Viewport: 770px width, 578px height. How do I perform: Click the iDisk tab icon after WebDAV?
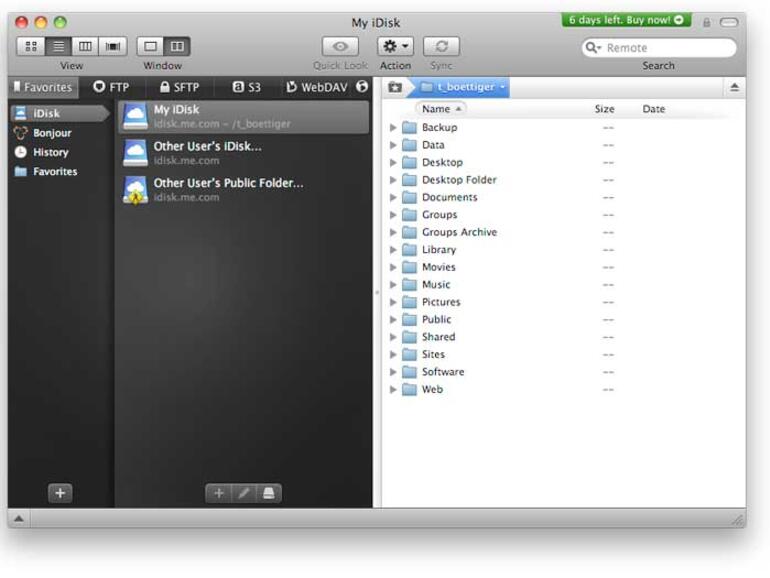click(x=362, y=86)
